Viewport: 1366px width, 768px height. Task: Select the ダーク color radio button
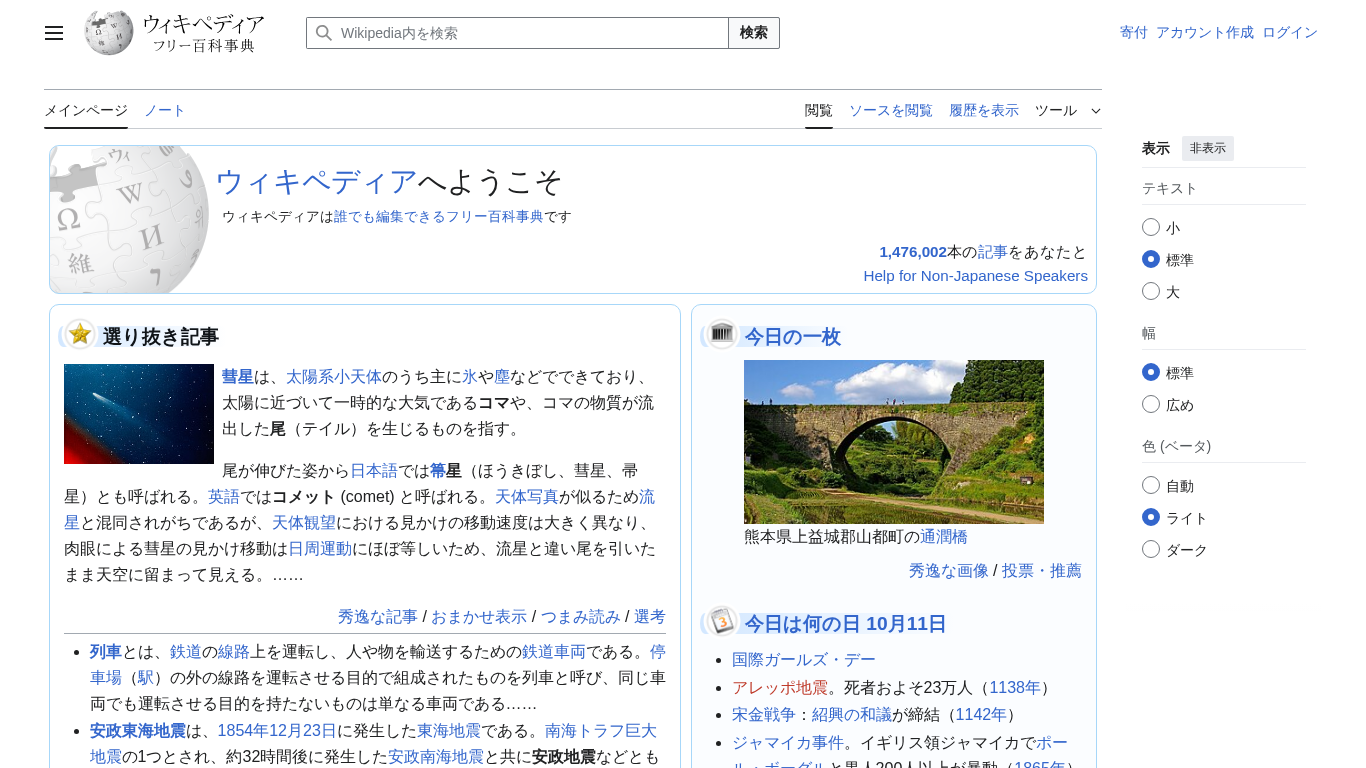point(1151,550)
